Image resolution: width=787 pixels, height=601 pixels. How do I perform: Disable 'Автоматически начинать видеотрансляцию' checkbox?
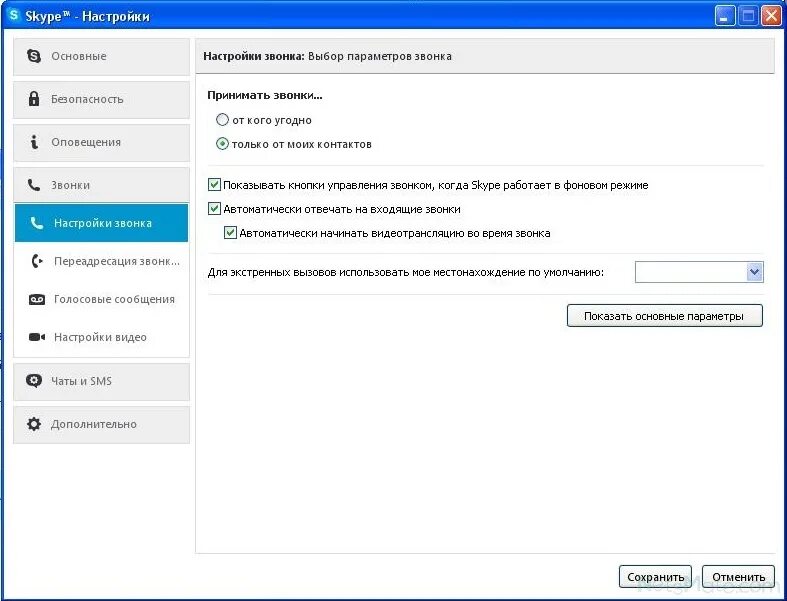pos(230,233)
